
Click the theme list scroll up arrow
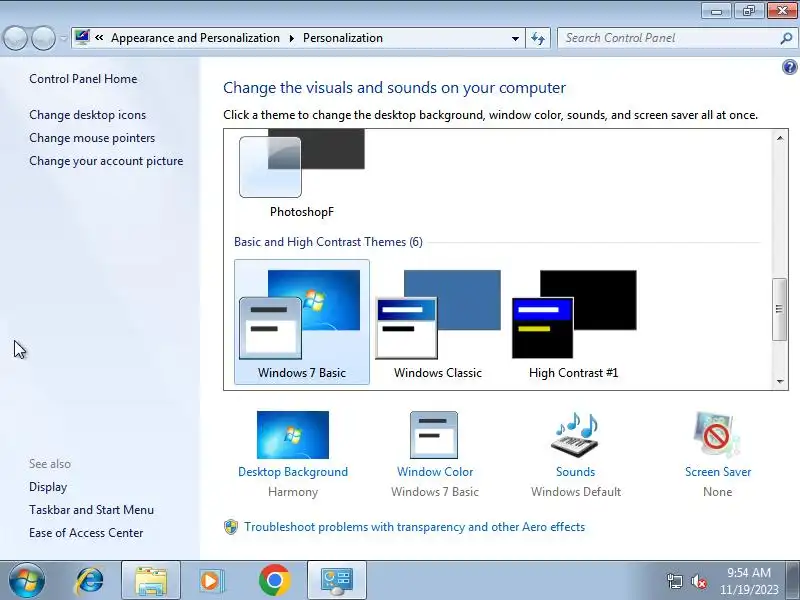tap(780, 138)
